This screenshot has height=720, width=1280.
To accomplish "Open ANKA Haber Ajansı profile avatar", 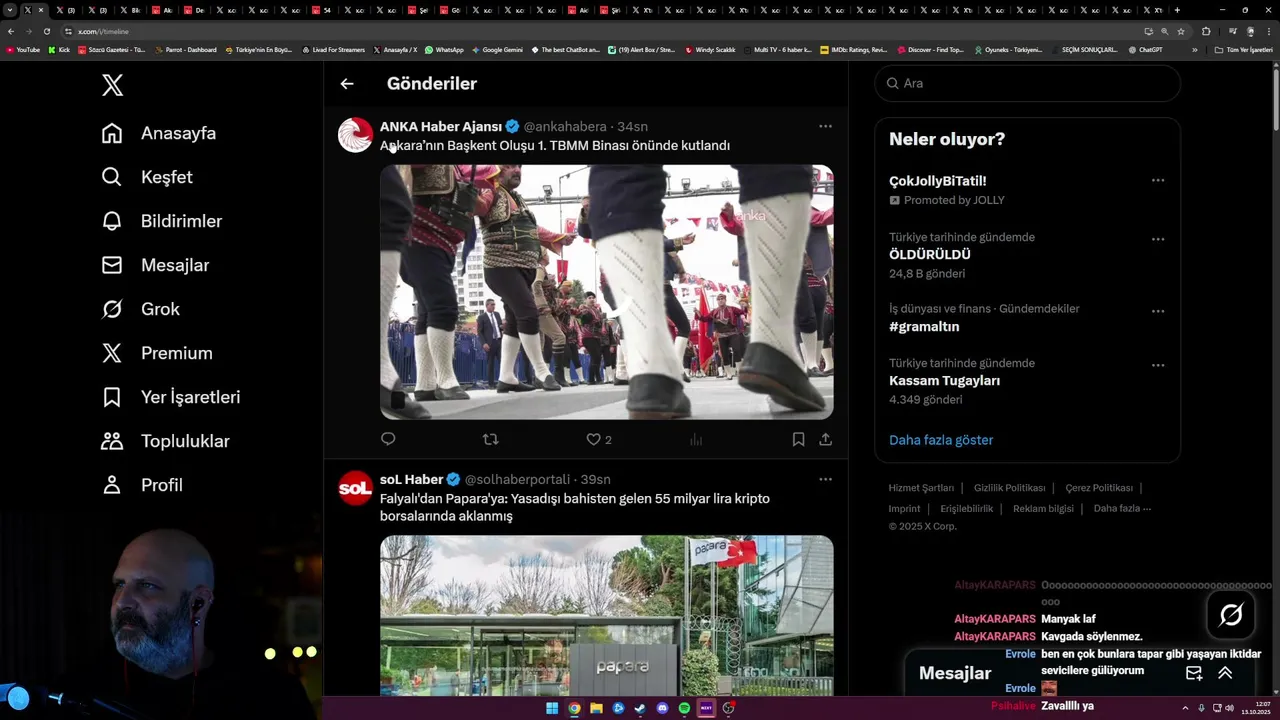I will 355,135.
